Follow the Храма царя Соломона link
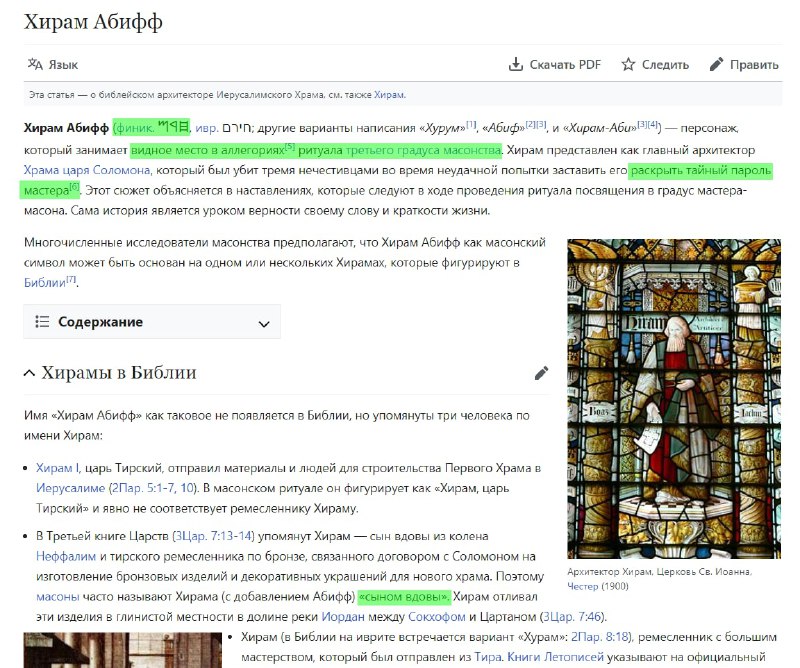 click(x=87, y=170)
